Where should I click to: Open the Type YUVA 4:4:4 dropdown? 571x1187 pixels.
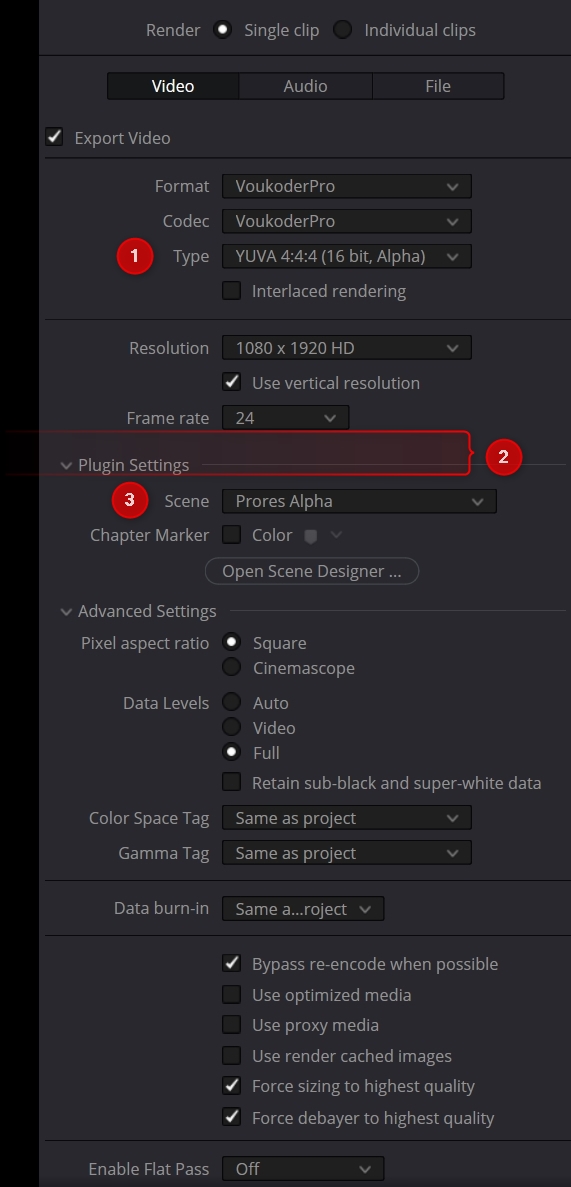pos(347,256)
